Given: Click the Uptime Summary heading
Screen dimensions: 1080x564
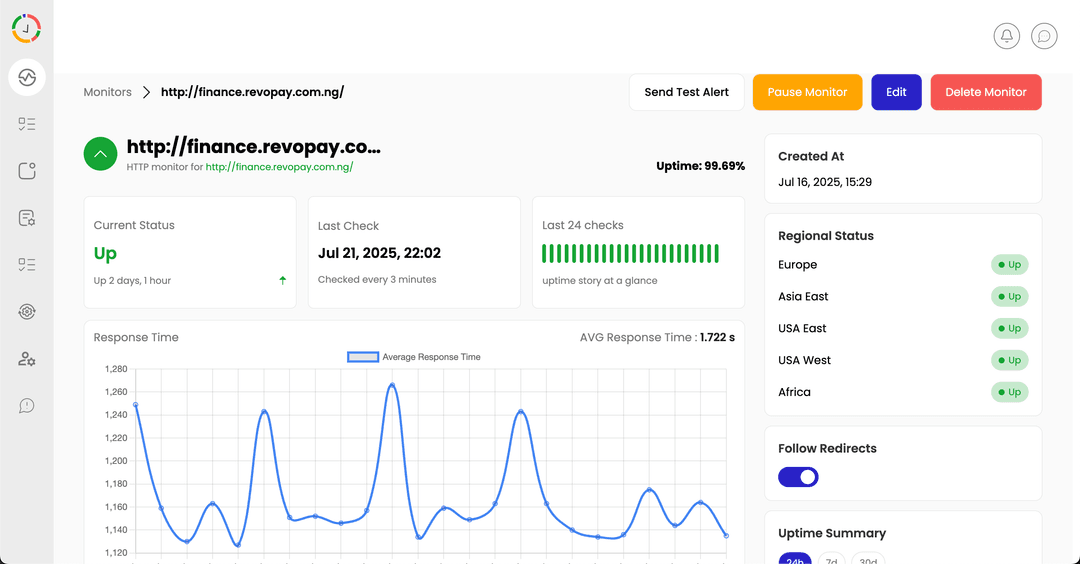Looking at the screenshot, I should pos(832,533).
